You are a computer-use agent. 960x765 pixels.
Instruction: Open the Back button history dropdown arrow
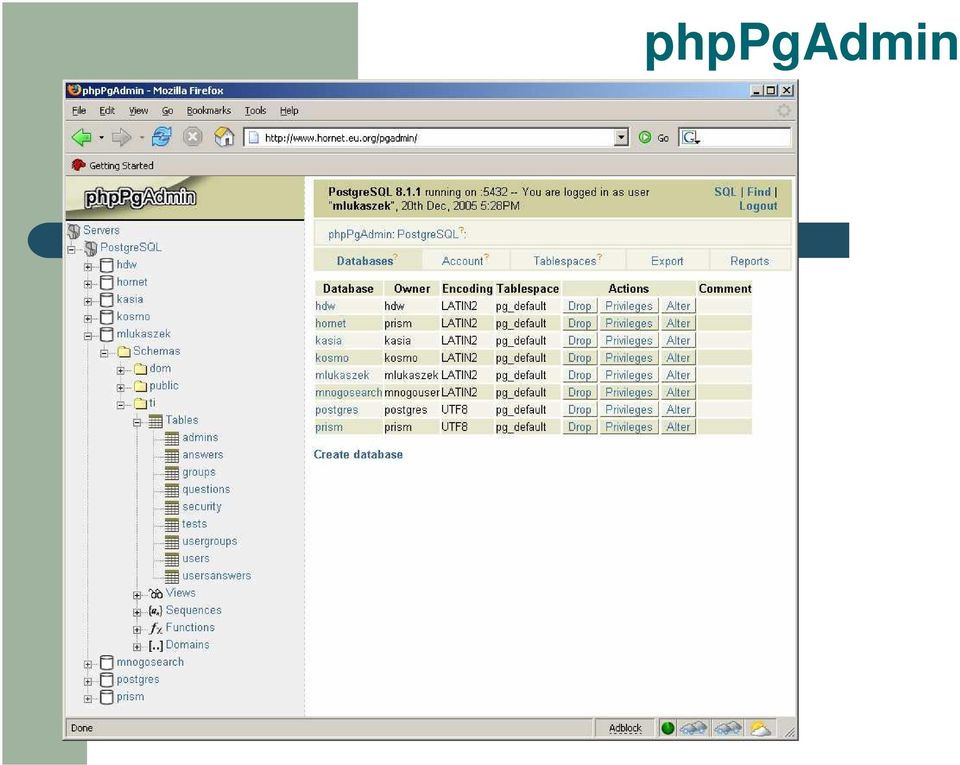click(101, 138)
